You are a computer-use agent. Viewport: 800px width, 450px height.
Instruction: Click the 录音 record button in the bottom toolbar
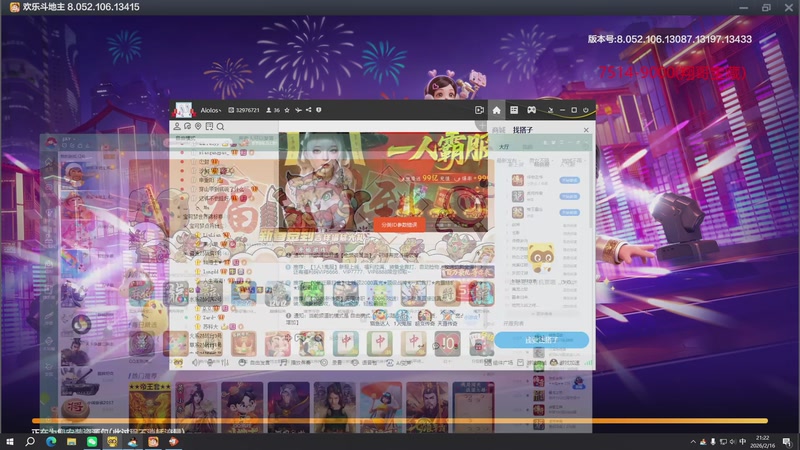[x=332, y=363]
